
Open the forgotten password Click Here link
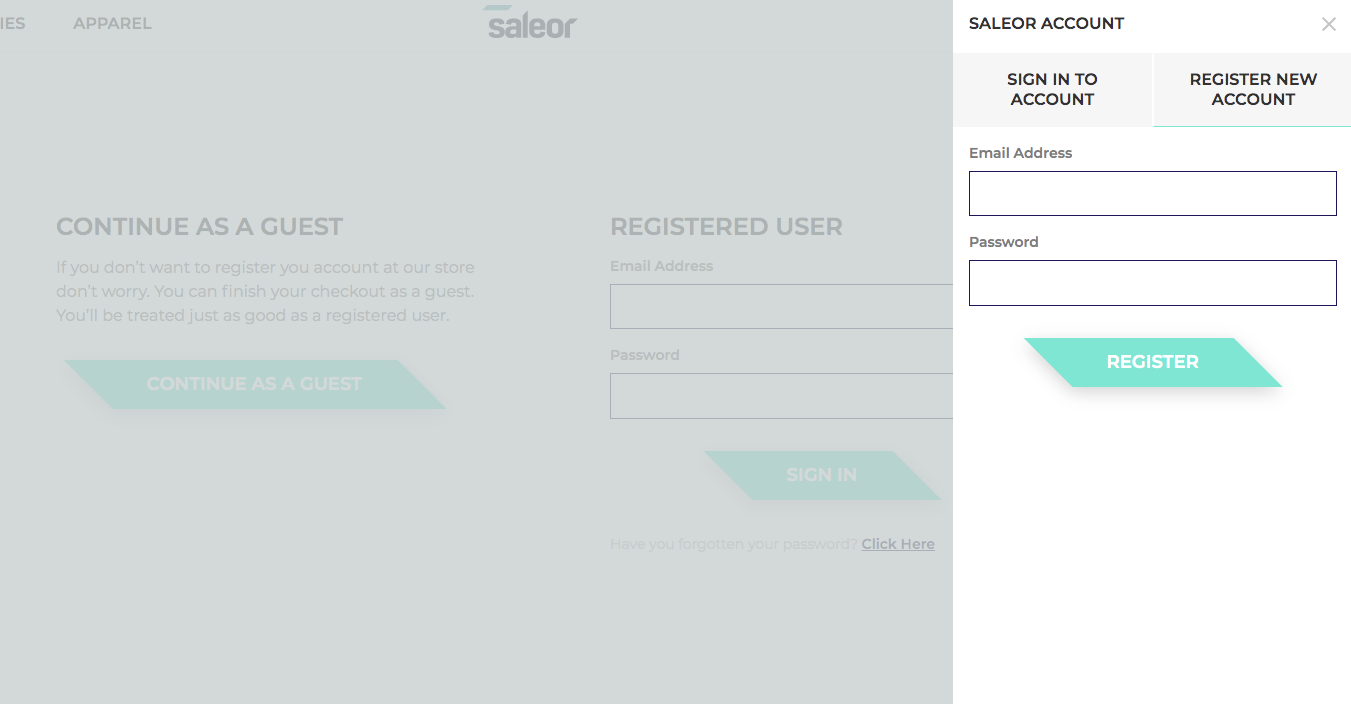click(897, 543)
